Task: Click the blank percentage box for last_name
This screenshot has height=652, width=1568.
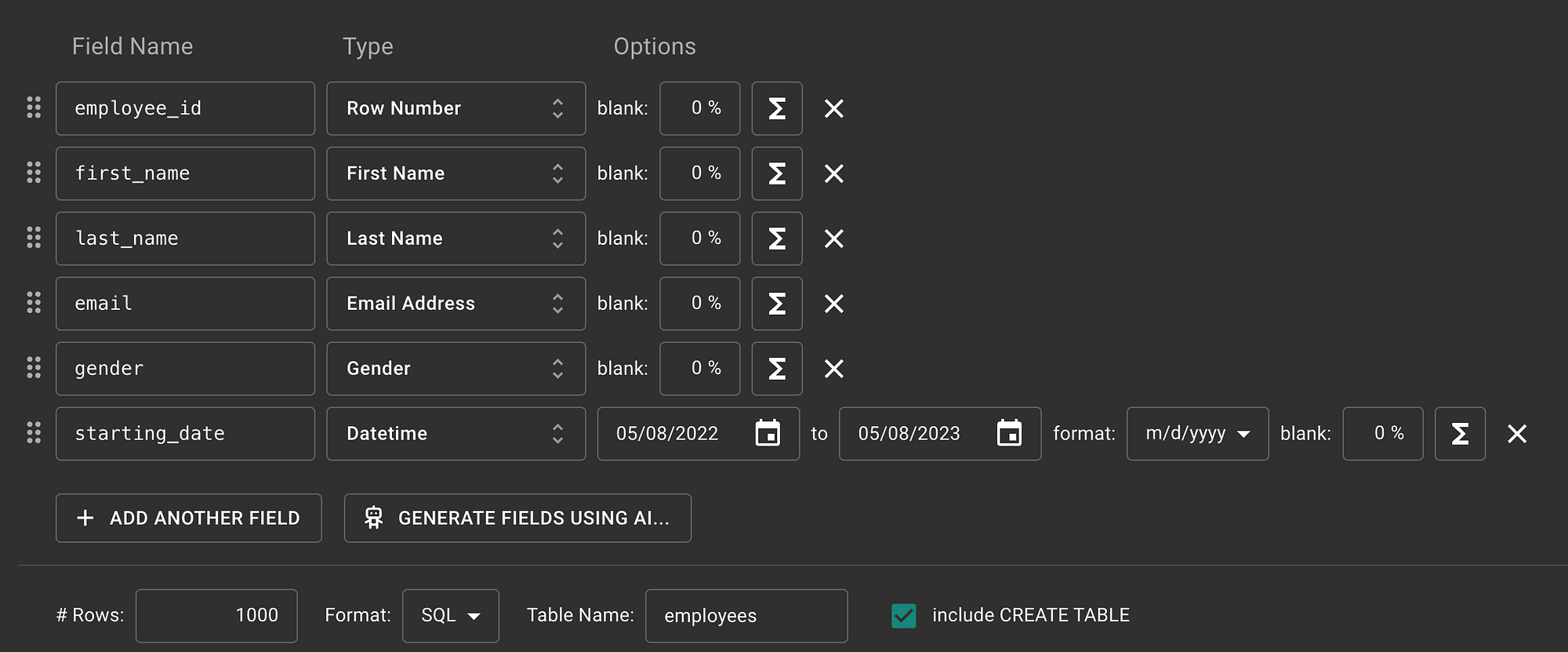Action: click(x=700, y=239)
